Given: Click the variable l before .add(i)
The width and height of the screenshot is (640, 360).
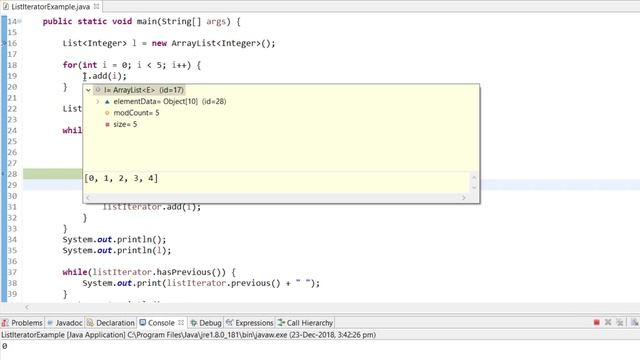Looking at the screenshot, I should point(85,76).
